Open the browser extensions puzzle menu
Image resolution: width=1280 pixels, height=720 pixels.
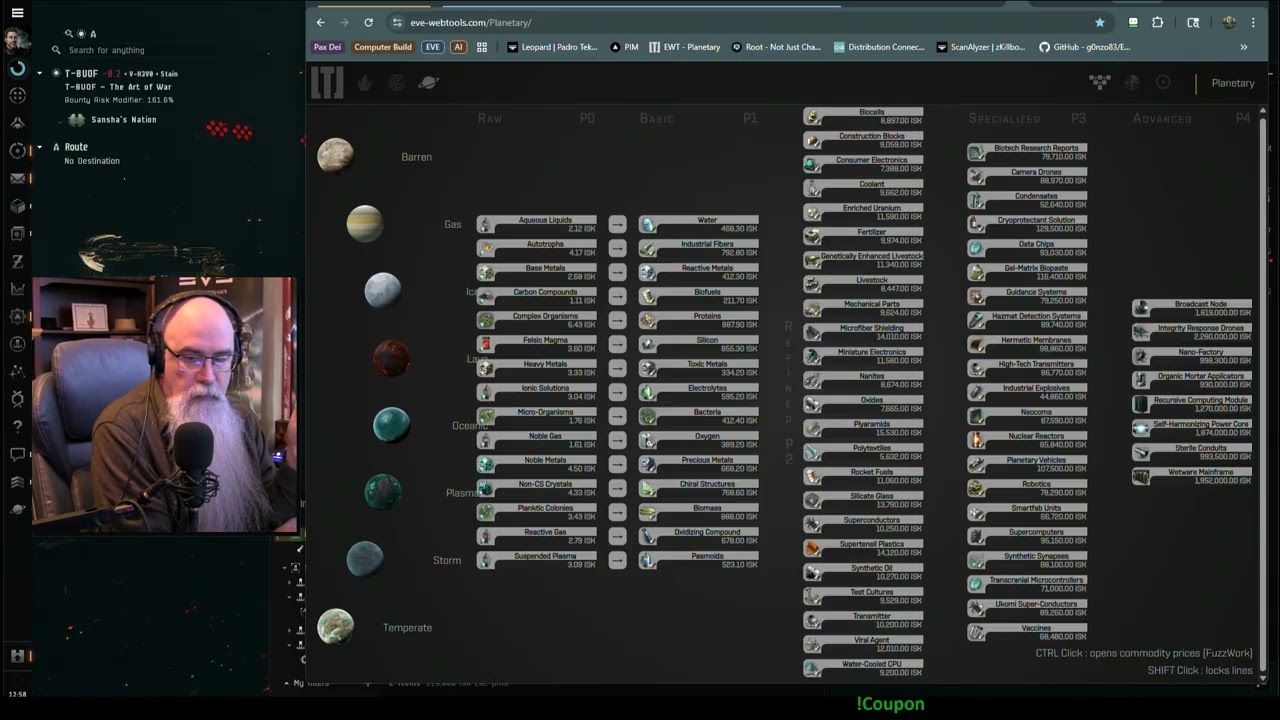(x=1158, y=22)
